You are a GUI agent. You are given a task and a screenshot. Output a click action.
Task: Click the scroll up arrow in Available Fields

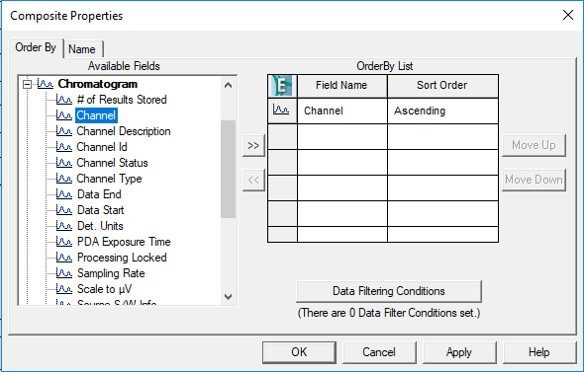(x=228, y=85)
